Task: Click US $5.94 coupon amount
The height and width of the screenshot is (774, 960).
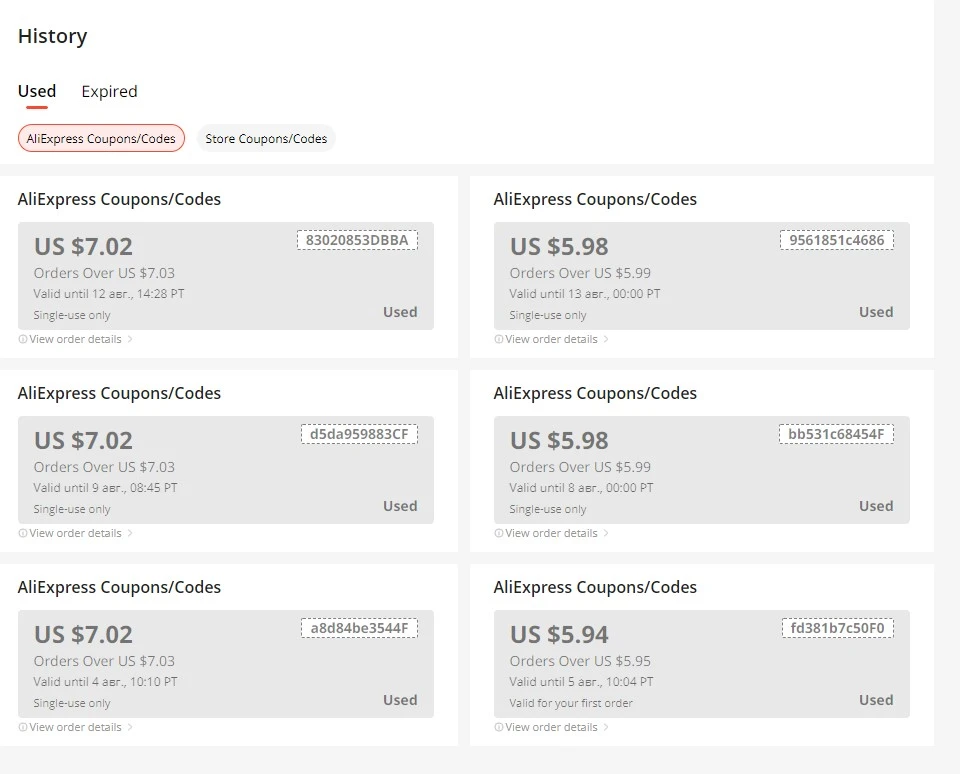Action: 559,634
